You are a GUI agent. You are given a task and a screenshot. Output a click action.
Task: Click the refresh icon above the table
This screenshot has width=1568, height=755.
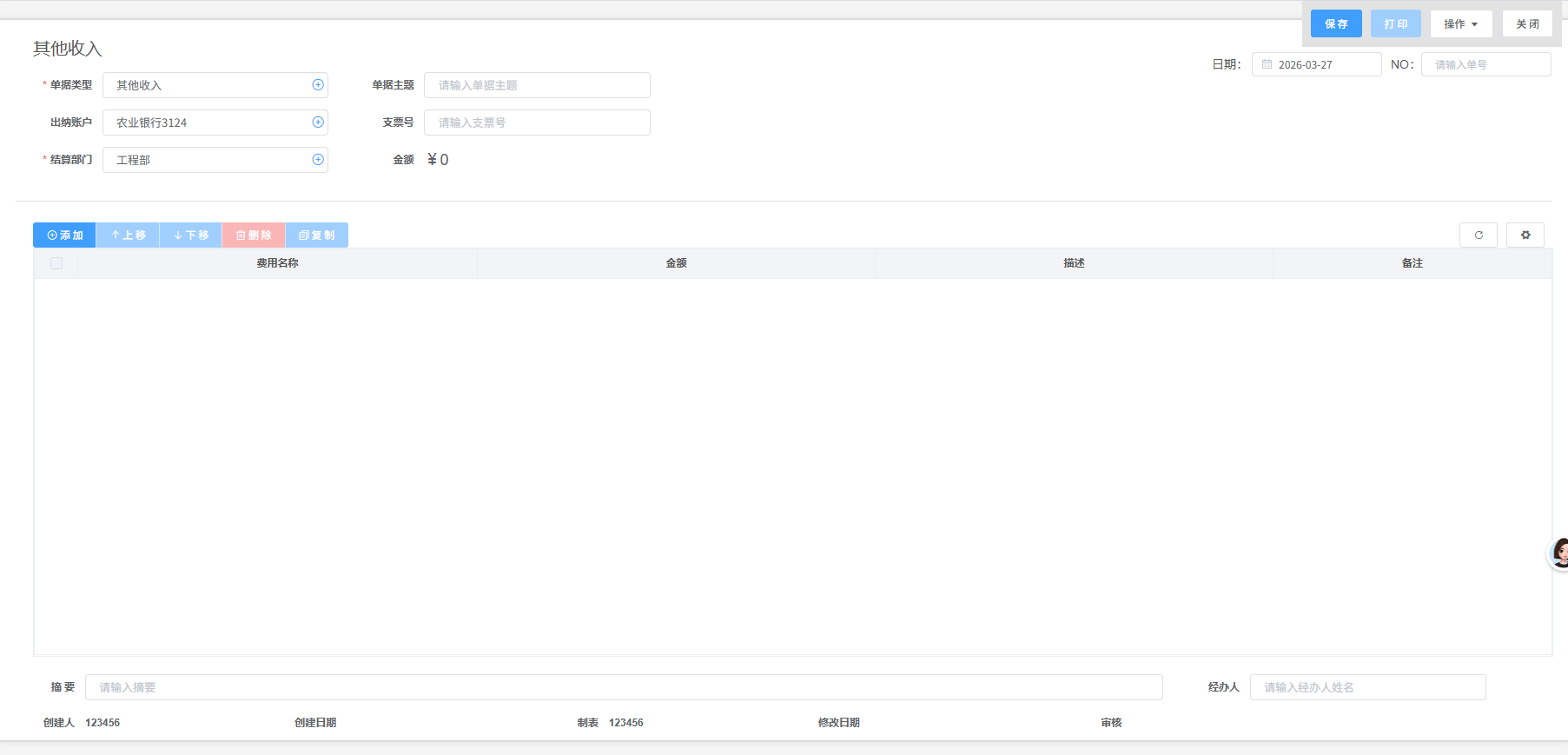[1479, 235]
